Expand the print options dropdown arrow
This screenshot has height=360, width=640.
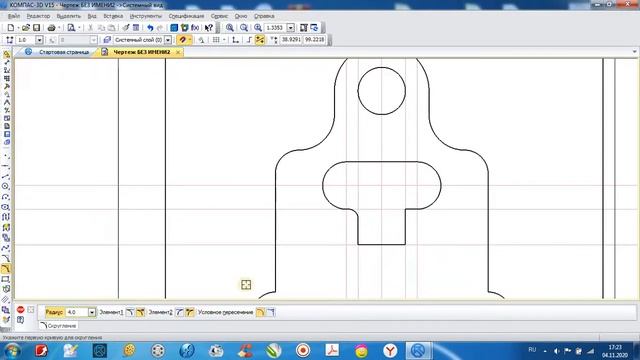(x=59, y=28)
